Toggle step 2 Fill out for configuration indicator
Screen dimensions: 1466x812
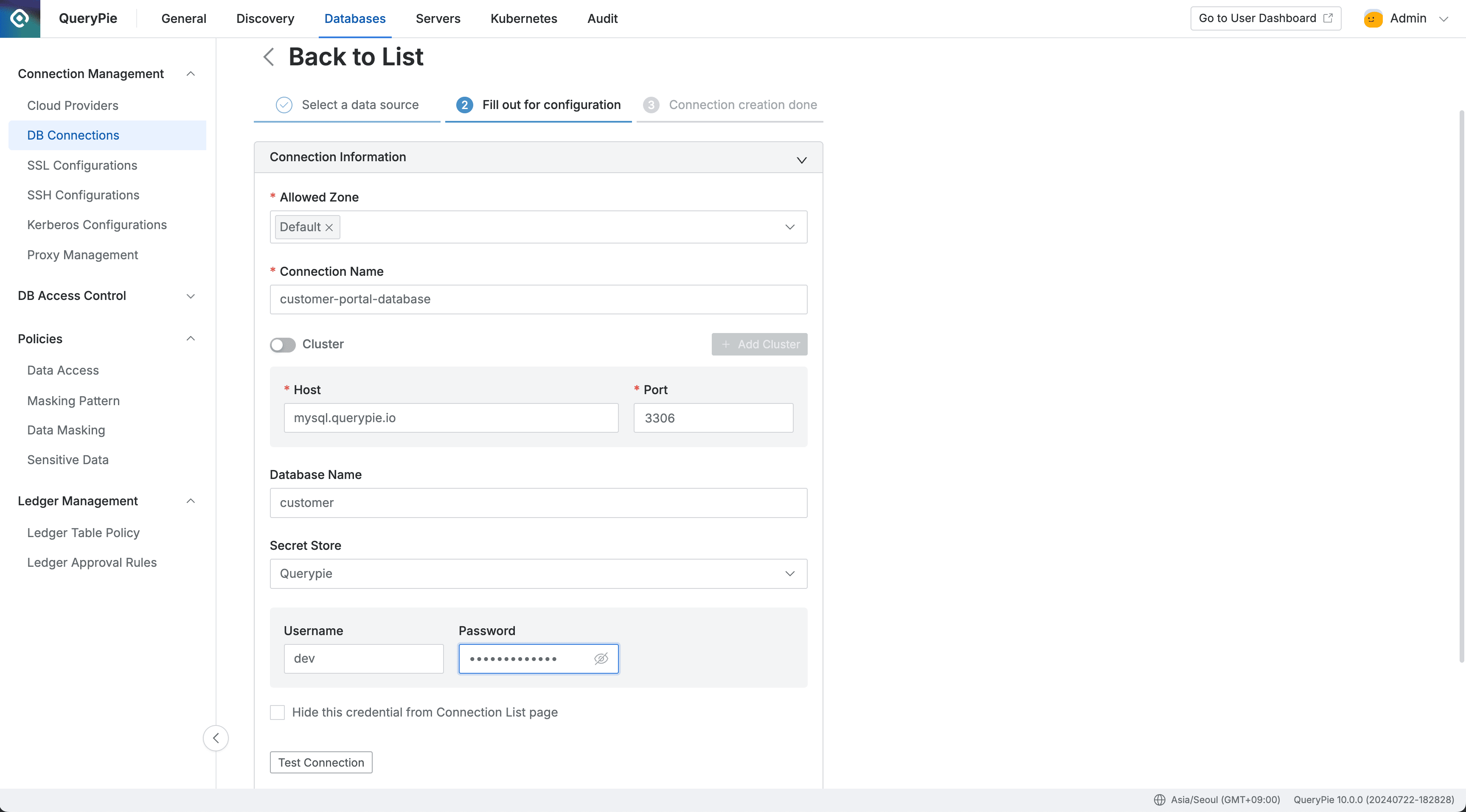[x=465, y=105]
